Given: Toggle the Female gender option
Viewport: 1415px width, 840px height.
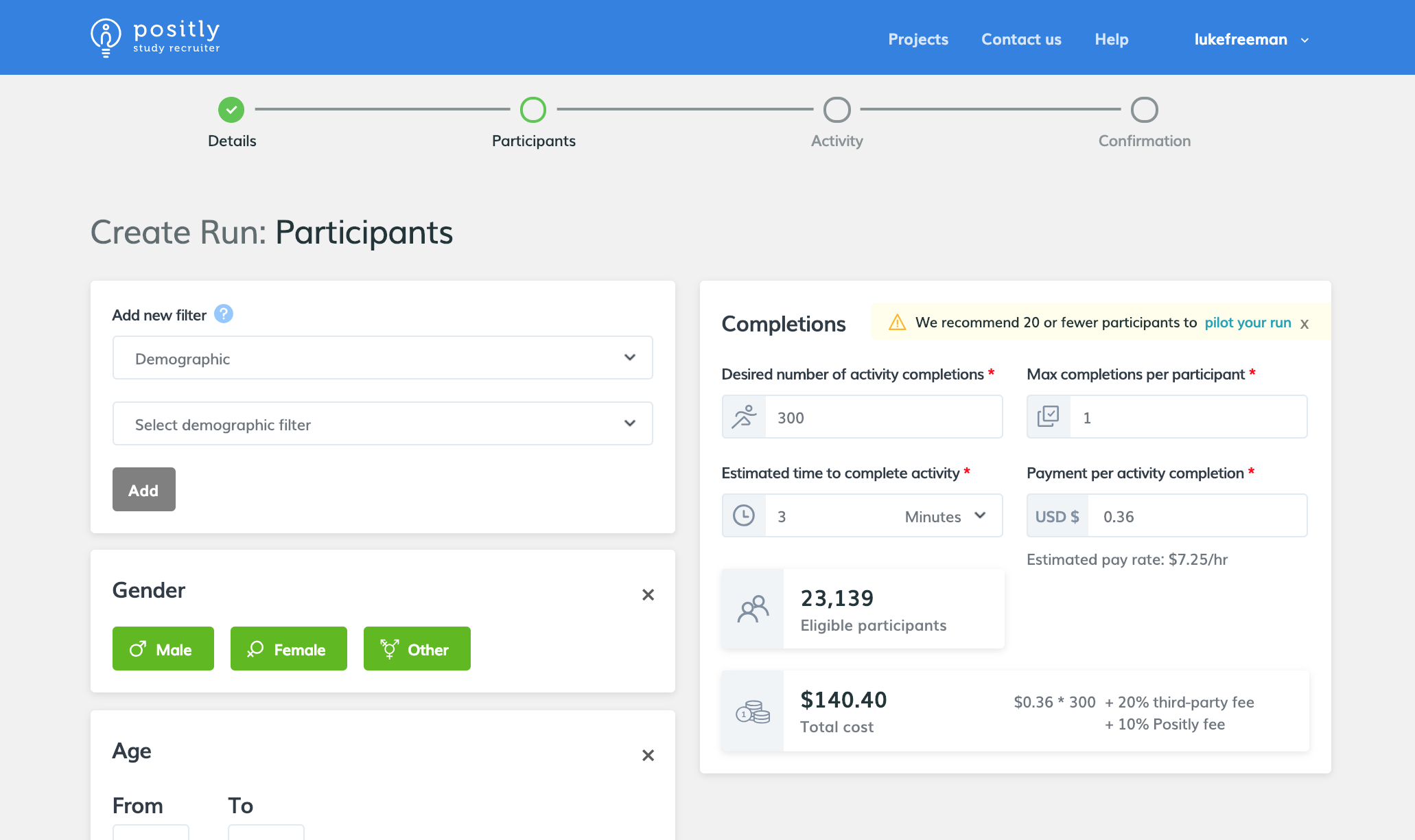Looking at the screenshot, I should click(289, 649).
